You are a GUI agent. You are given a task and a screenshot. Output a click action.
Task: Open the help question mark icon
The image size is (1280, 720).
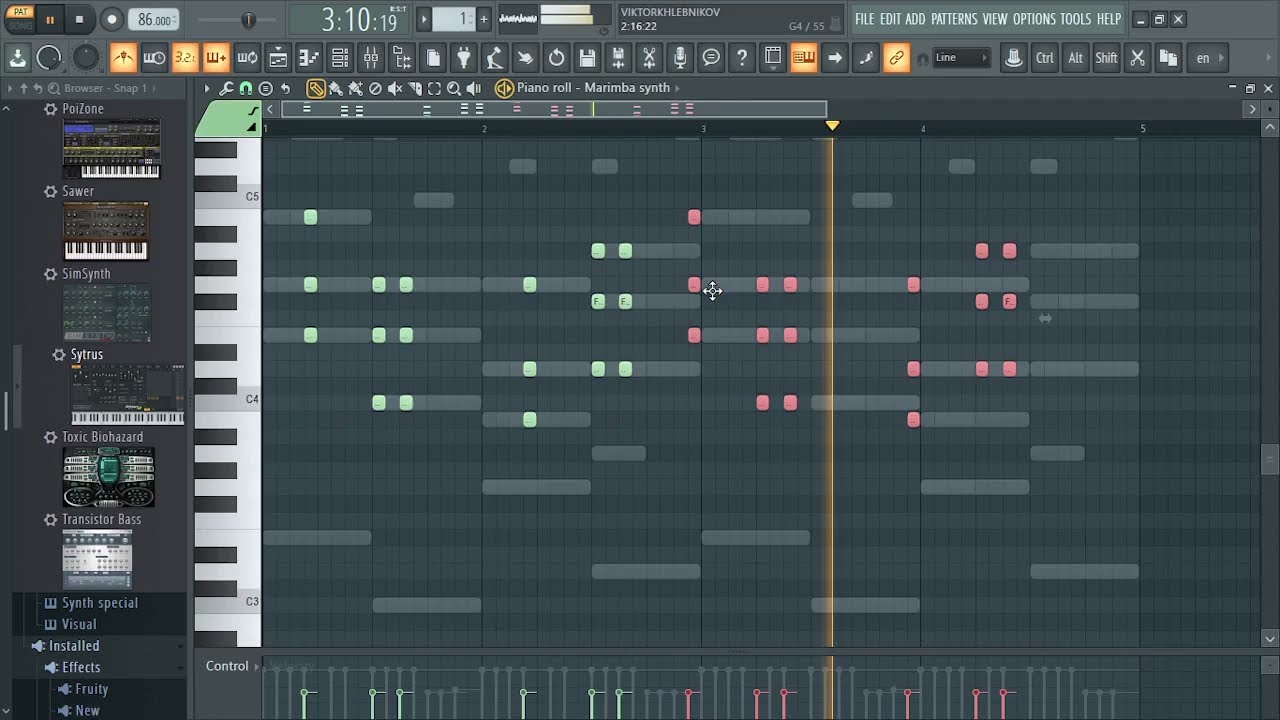click(742, 58)
